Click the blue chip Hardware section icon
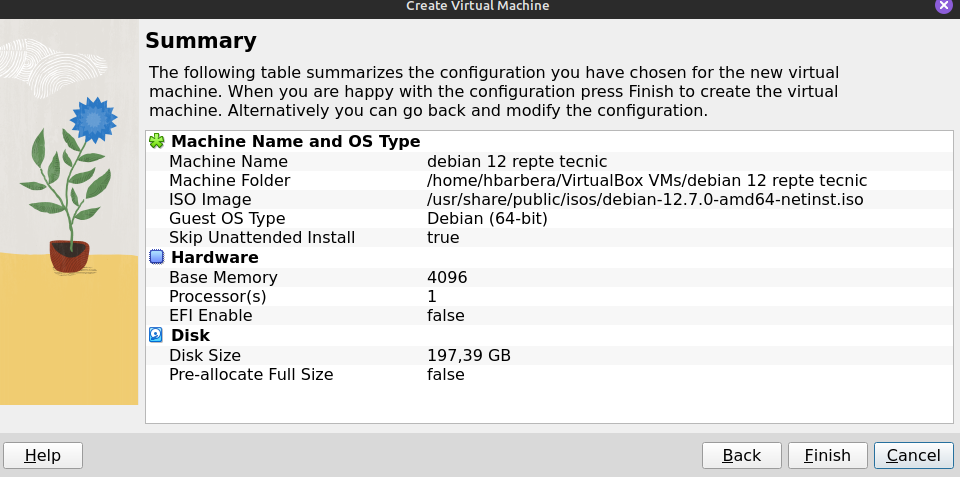Screen dimensions: 960x477 point(157,257)
